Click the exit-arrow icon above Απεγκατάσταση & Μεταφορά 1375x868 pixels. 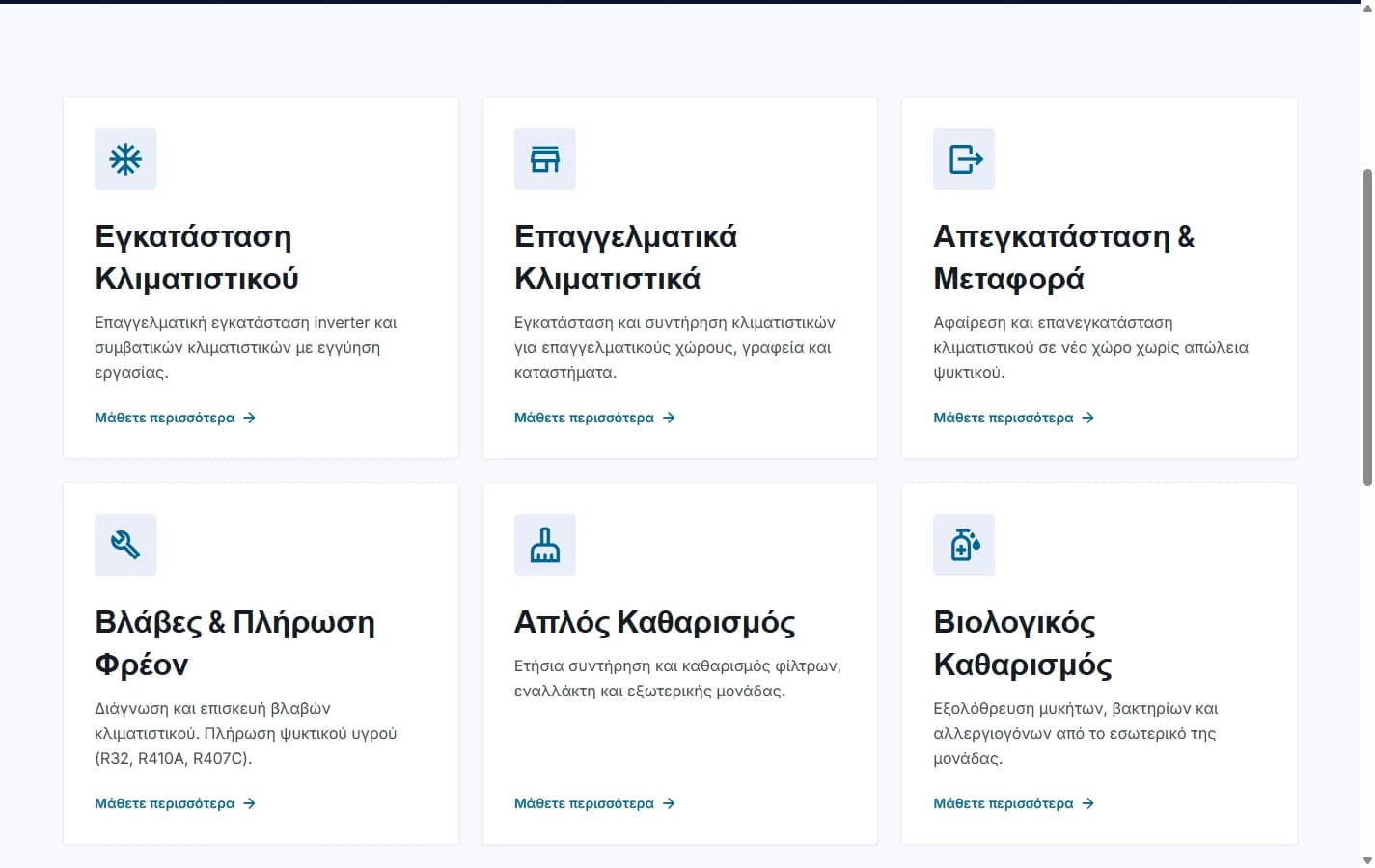click(x=964, y=159)
